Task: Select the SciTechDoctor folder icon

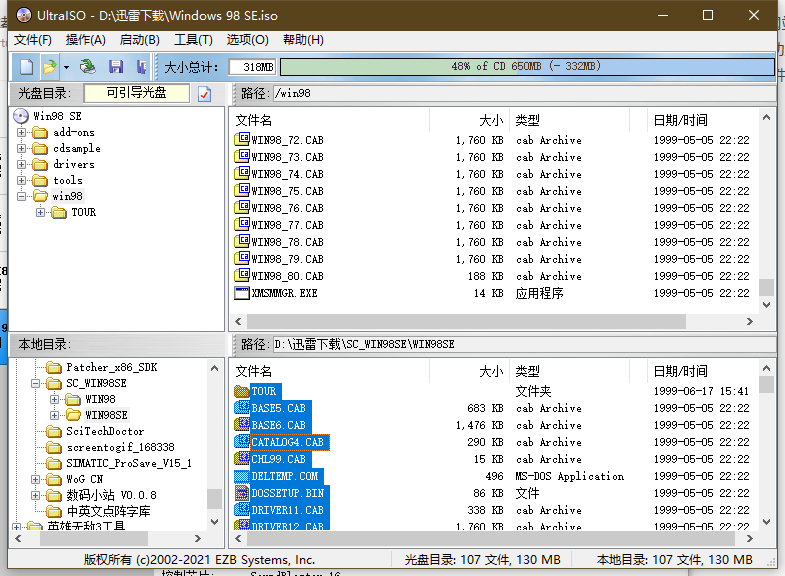Action: pyautogui.click(x=54, y=431)
